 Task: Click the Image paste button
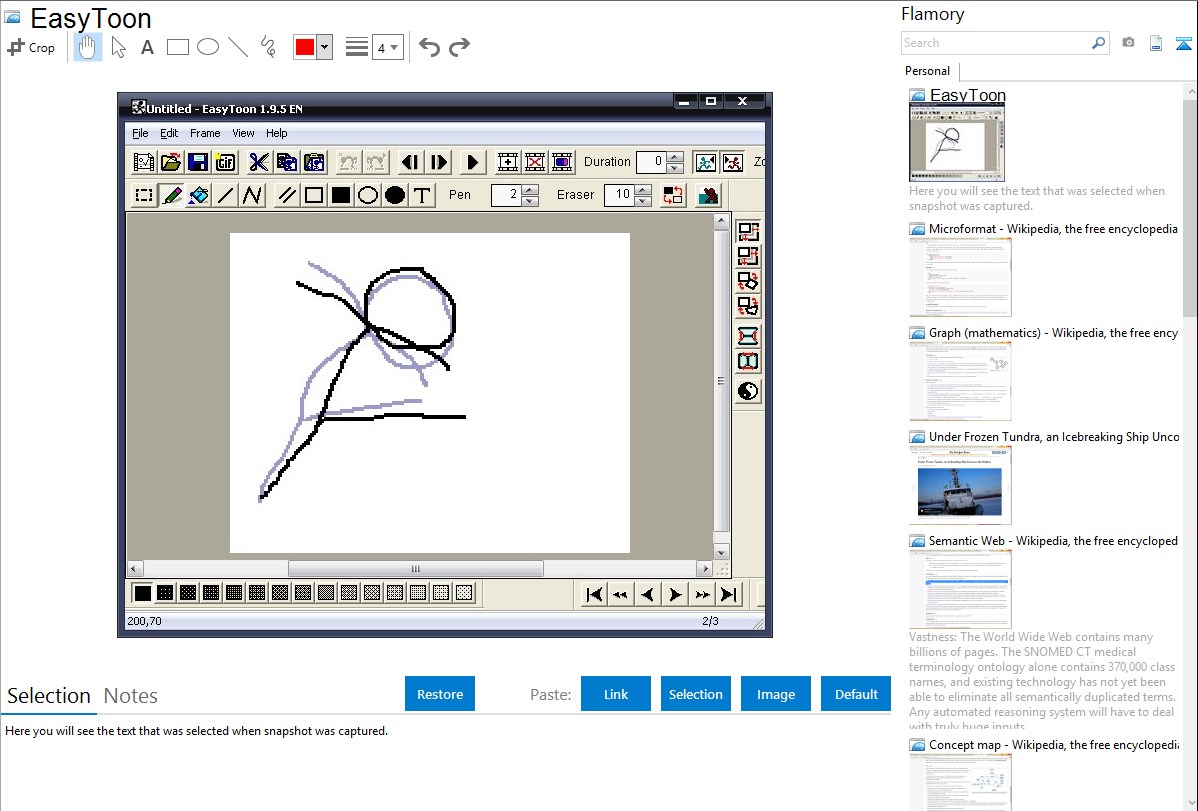(776, 694)
